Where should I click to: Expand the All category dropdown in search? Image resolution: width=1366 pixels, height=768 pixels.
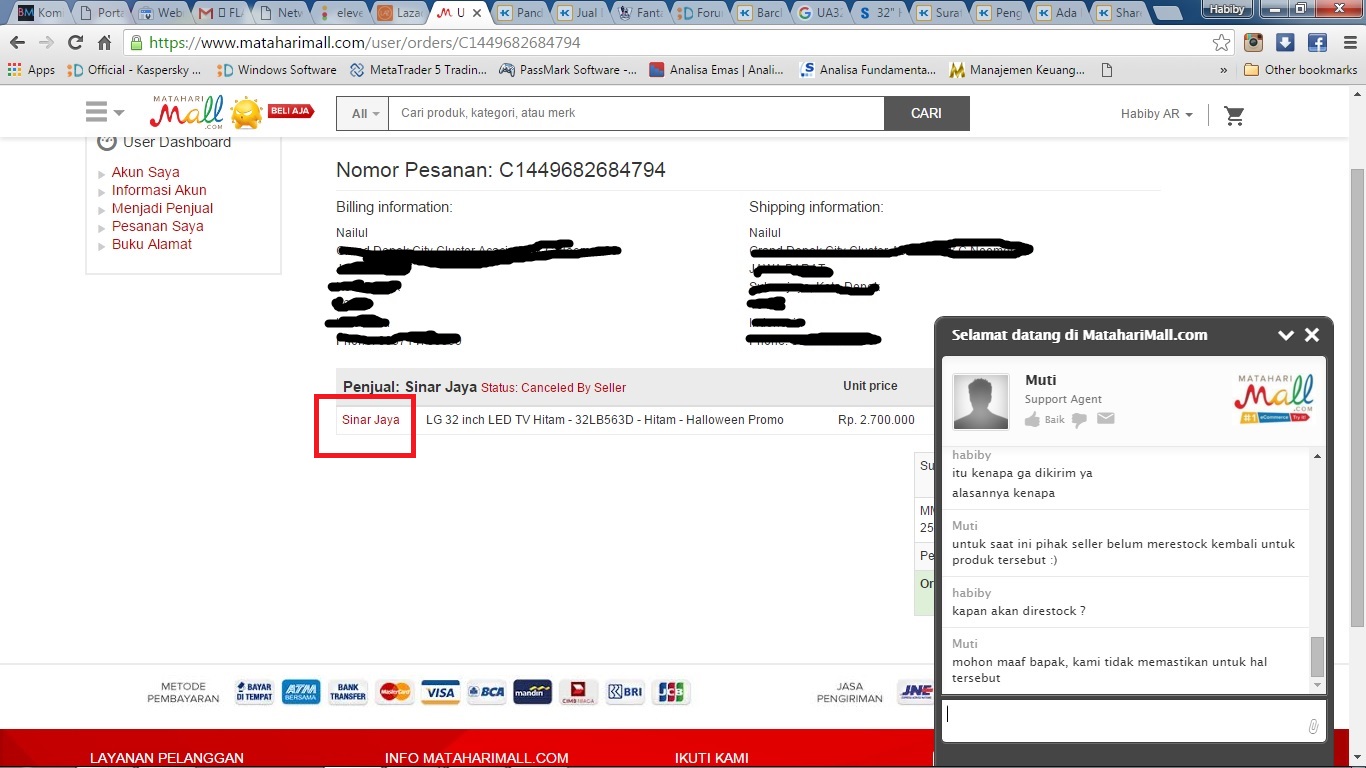point(362,113)
